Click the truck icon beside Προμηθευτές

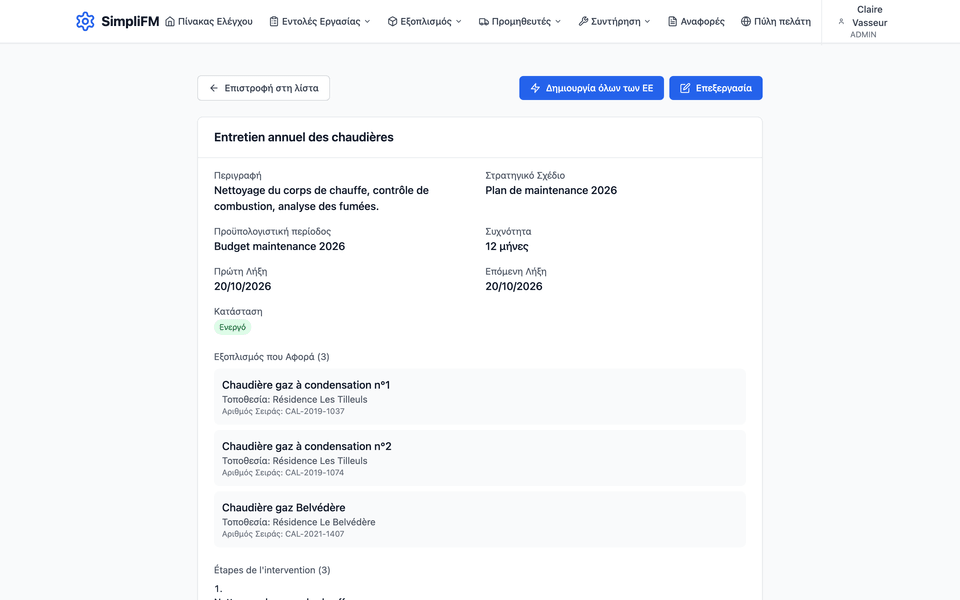point(484,21)
